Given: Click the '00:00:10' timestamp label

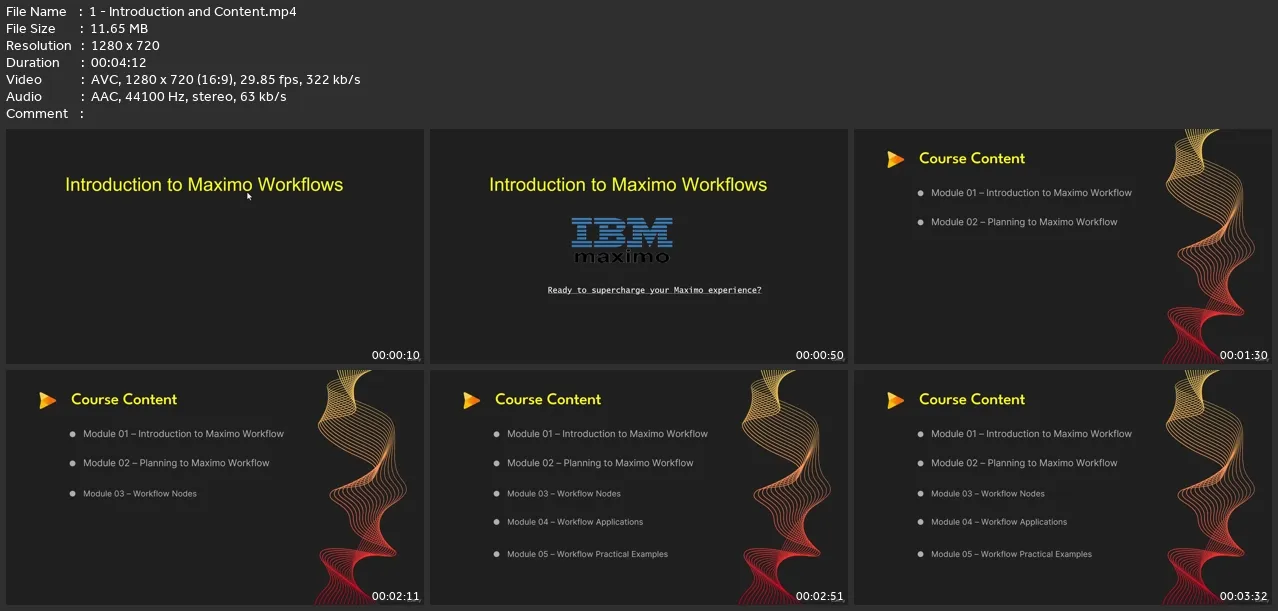Looking at the screenshot, I should pyautogui.click(x=396, y=355).
